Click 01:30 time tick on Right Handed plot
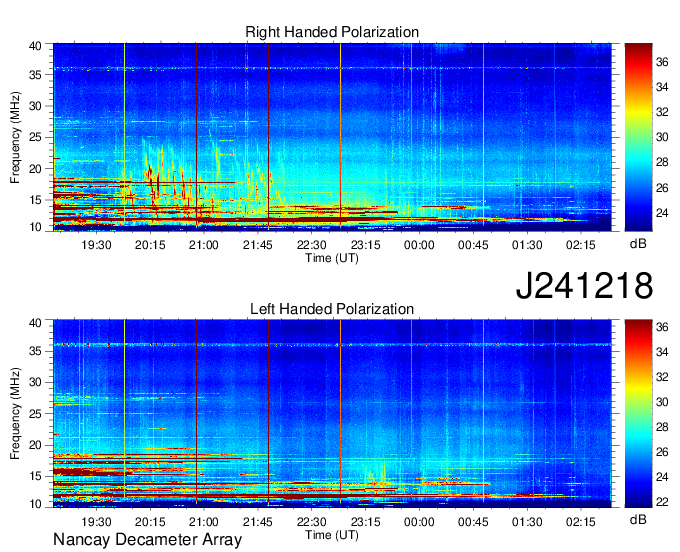Image resolution: width=680 pixels, height=552 pixels. [x=527, y=245]
